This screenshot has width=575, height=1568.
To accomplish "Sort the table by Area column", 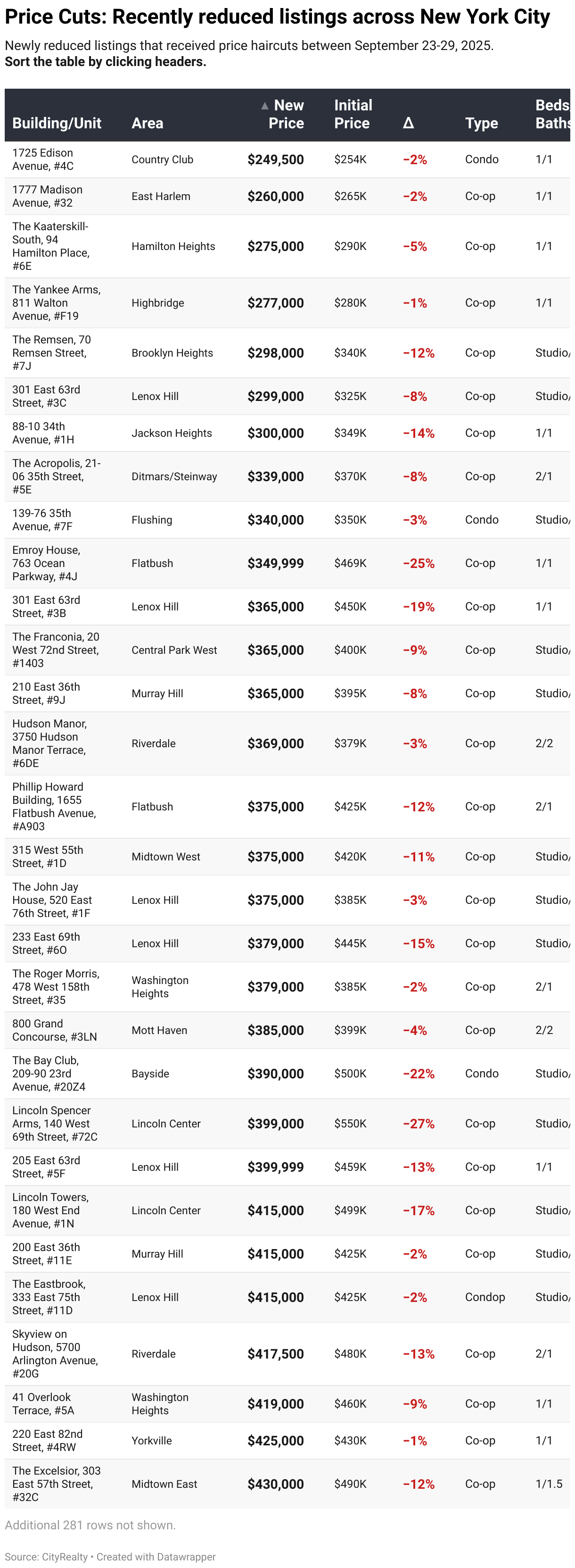I will point(147,123).
